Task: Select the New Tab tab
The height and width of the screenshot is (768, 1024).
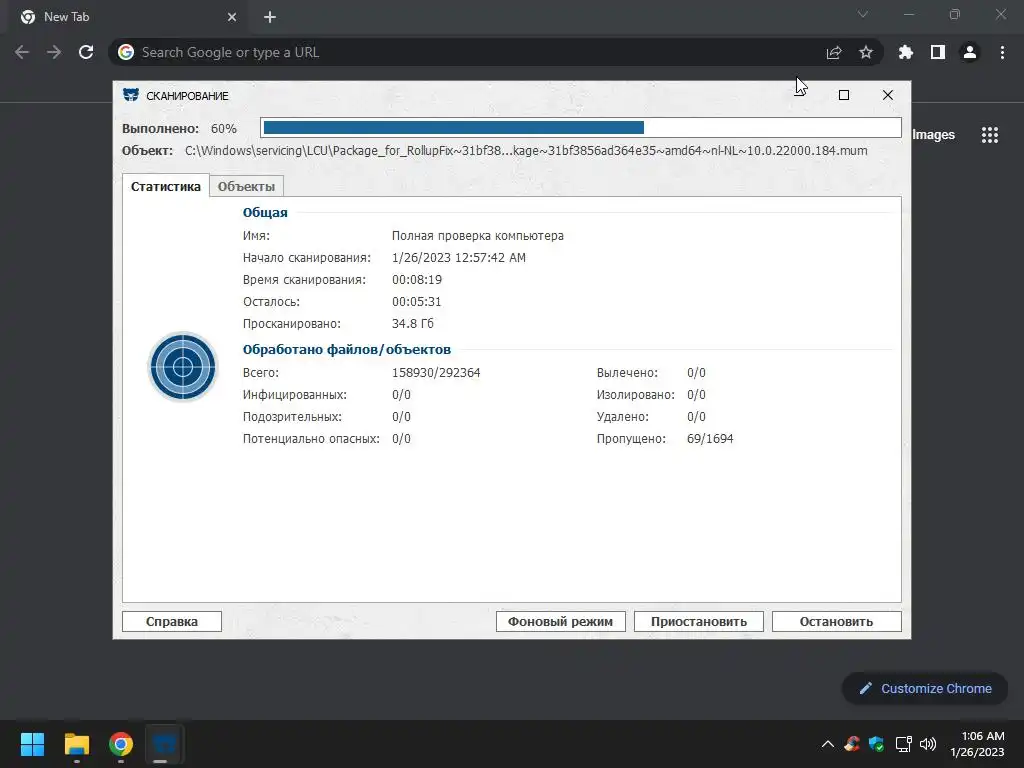Action: click(x=127, y=17)
